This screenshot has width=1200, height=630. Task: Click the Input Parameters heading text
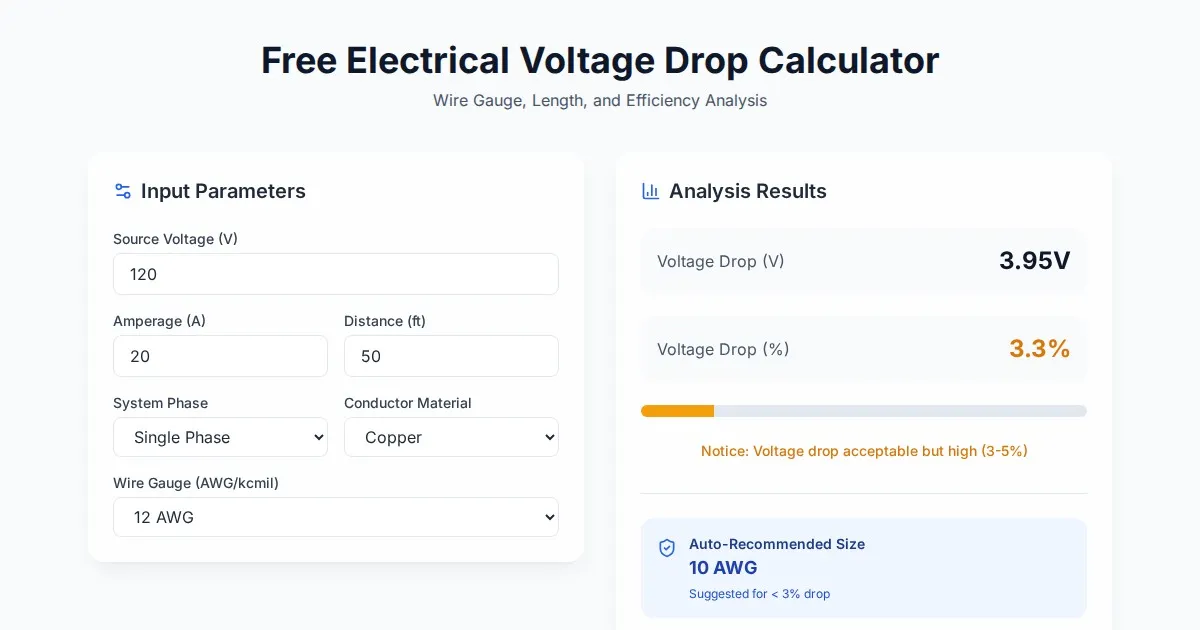click(223, 191)
